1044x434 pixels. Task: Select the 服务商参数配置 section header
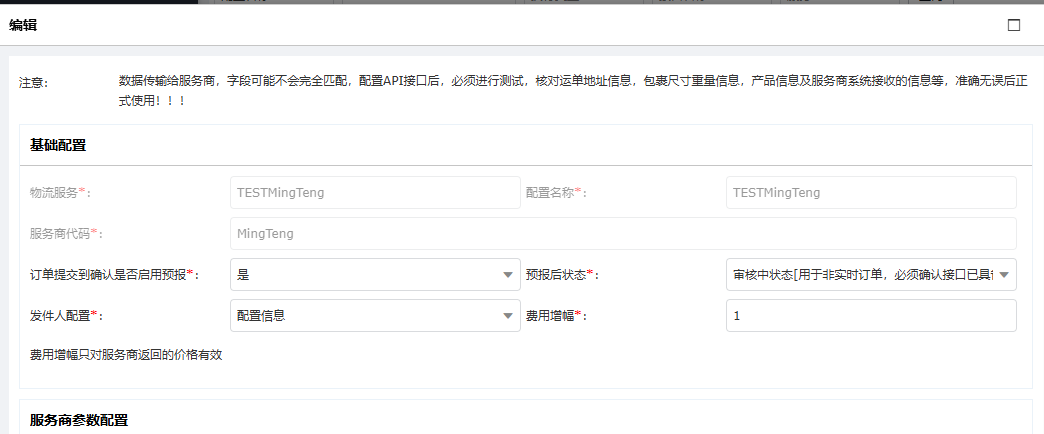[x=79, y=420]
